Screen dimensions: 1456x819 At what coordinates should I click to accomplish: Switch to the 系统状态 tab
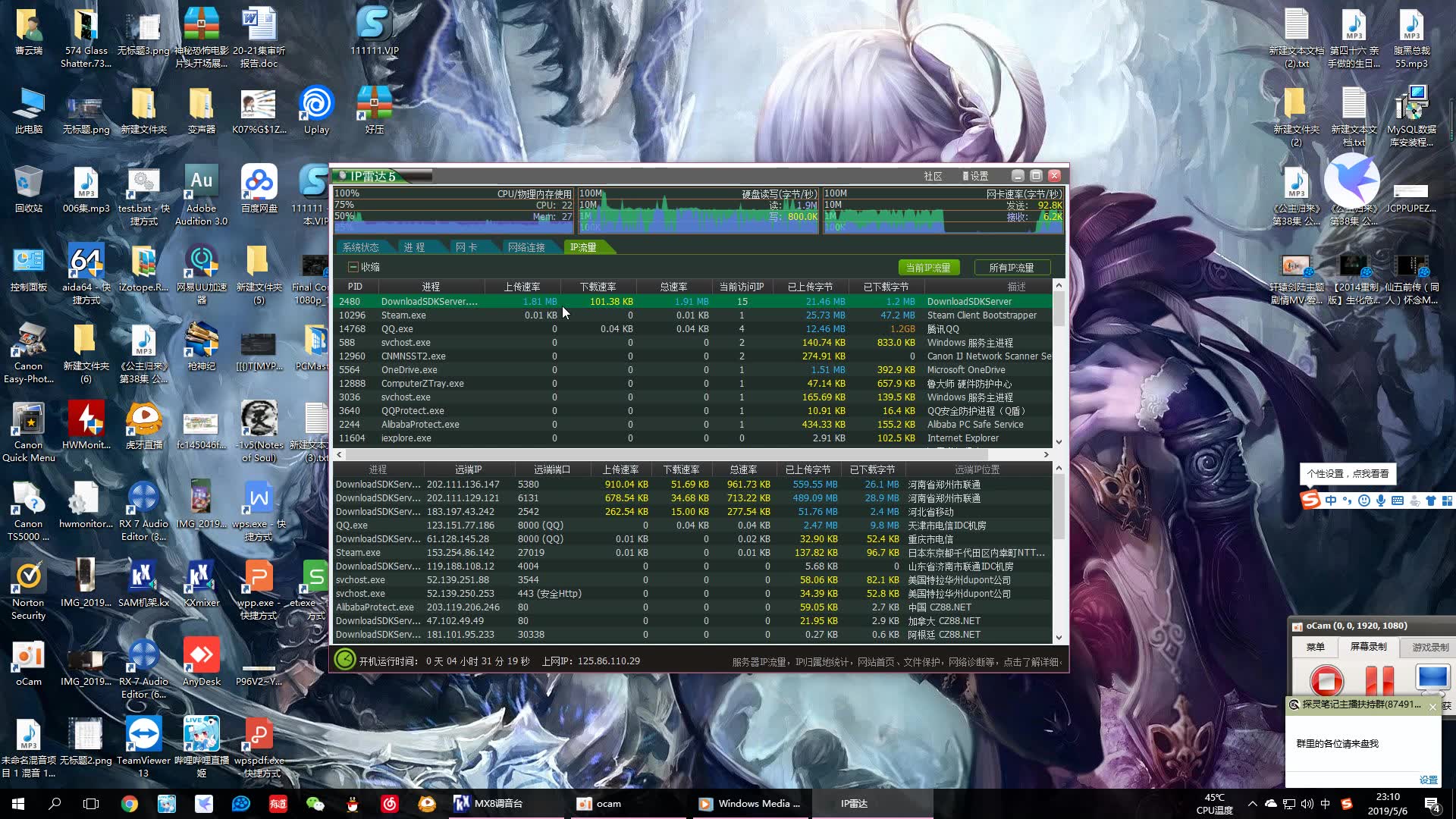(360, 247)
